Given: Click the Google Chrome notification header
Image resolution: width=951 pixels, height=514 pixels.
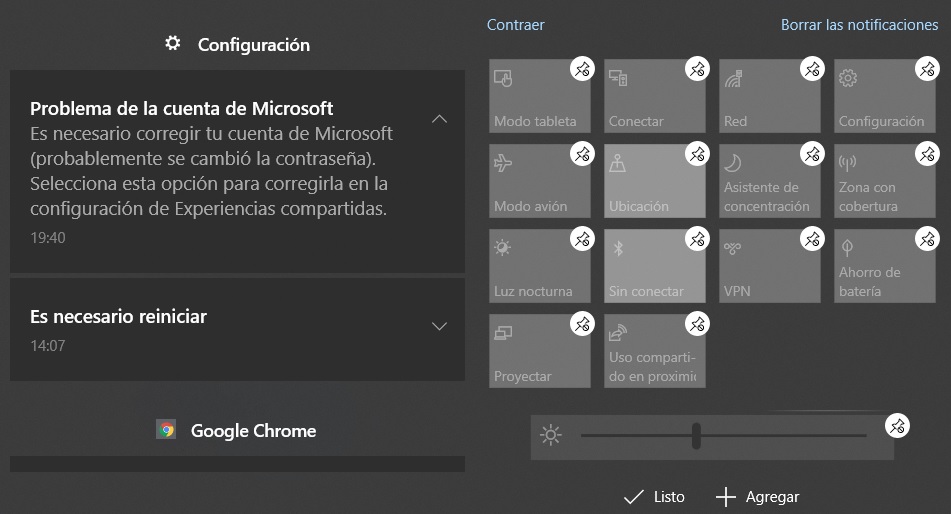Looking at the screenshot, I should click(x=237, y=431).
